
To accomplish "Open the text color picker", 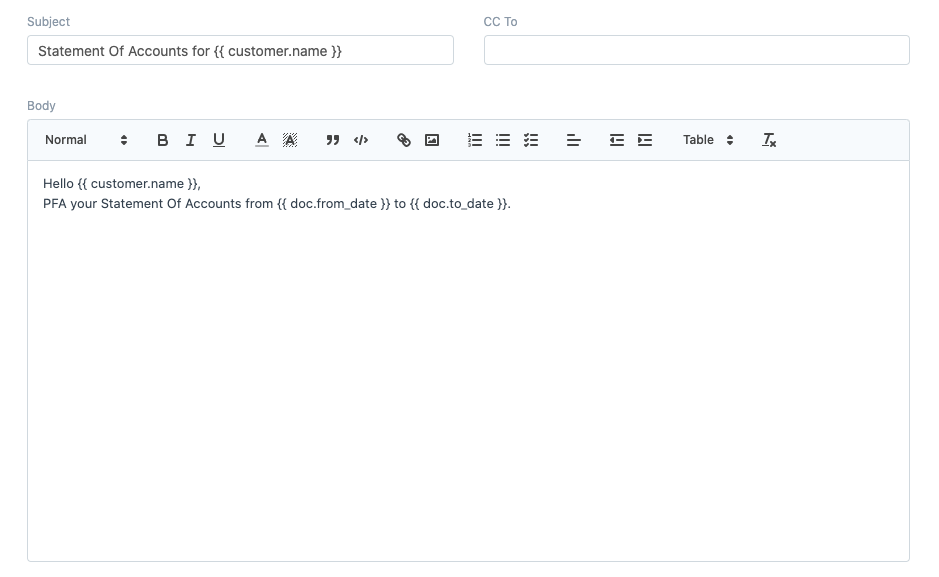I will (x=262, y=140).
